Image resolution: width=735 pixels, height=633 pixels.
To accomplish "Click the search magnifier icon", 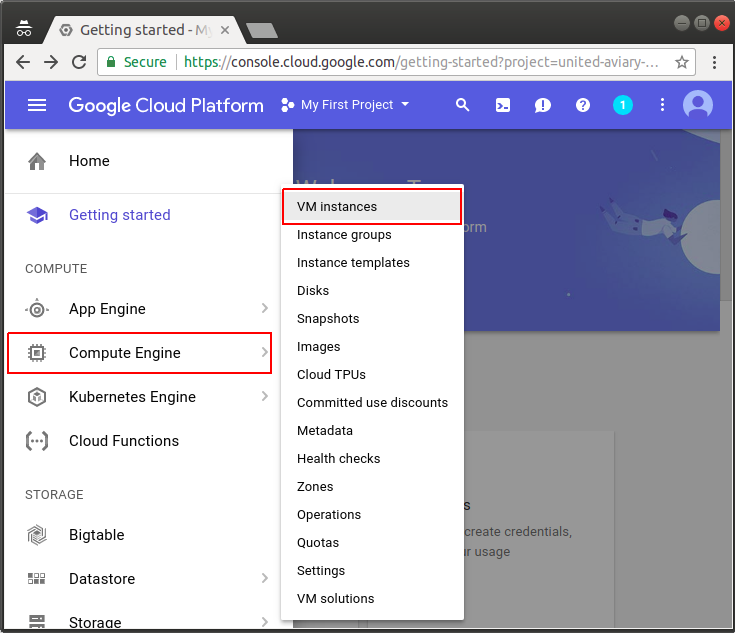I will tap(463, 105).
